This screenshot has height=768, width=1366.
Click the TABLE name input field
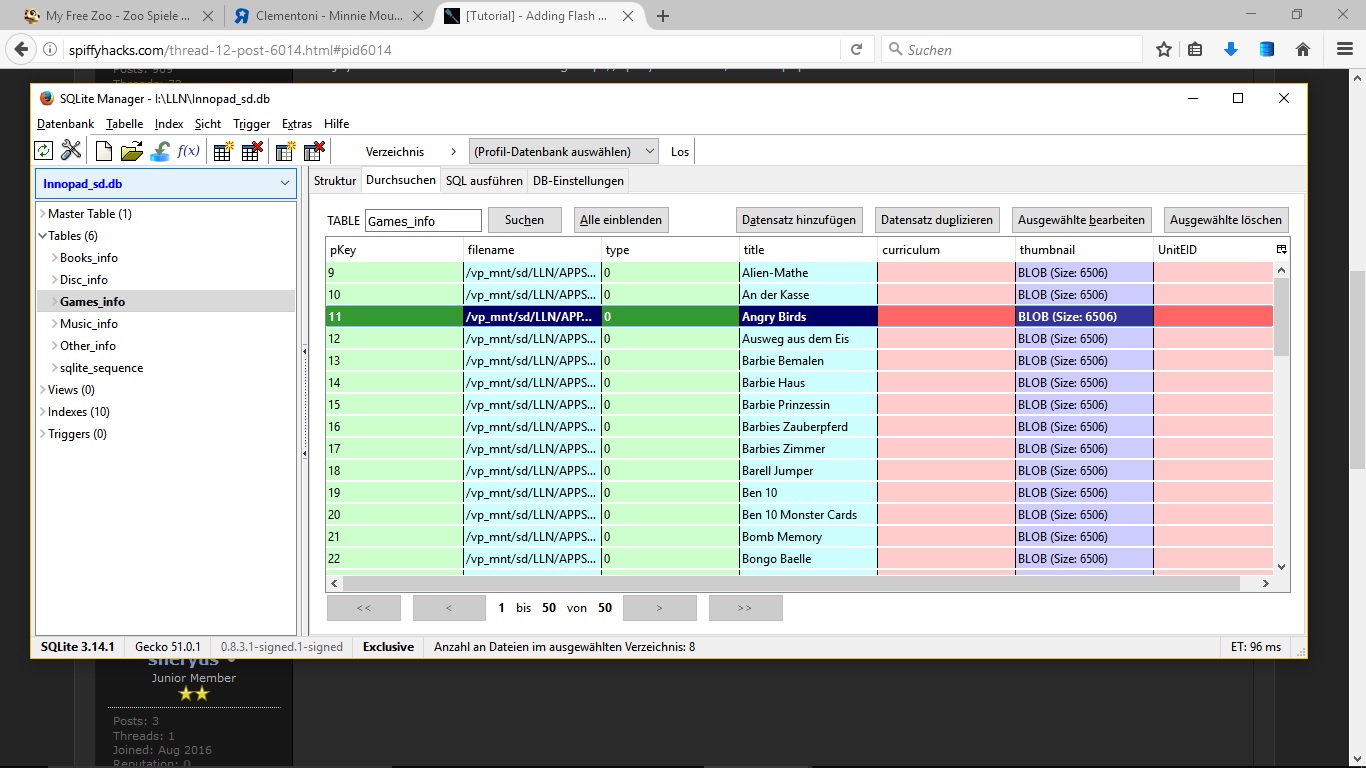[423, 221]
